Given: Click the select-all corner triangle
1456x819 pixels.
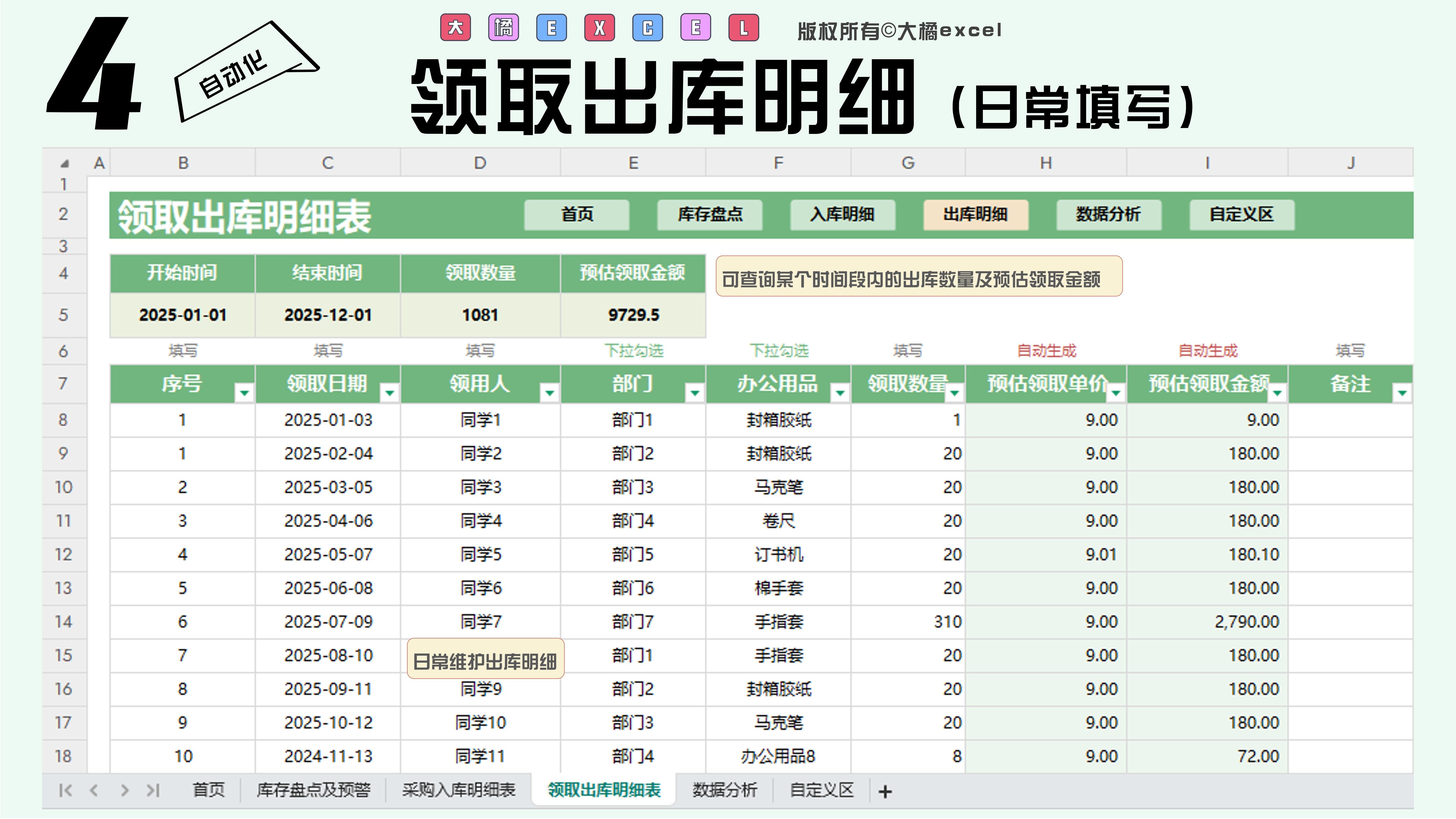Looking at the screenshot, I should pyautogui.click(x=64, y=164).
